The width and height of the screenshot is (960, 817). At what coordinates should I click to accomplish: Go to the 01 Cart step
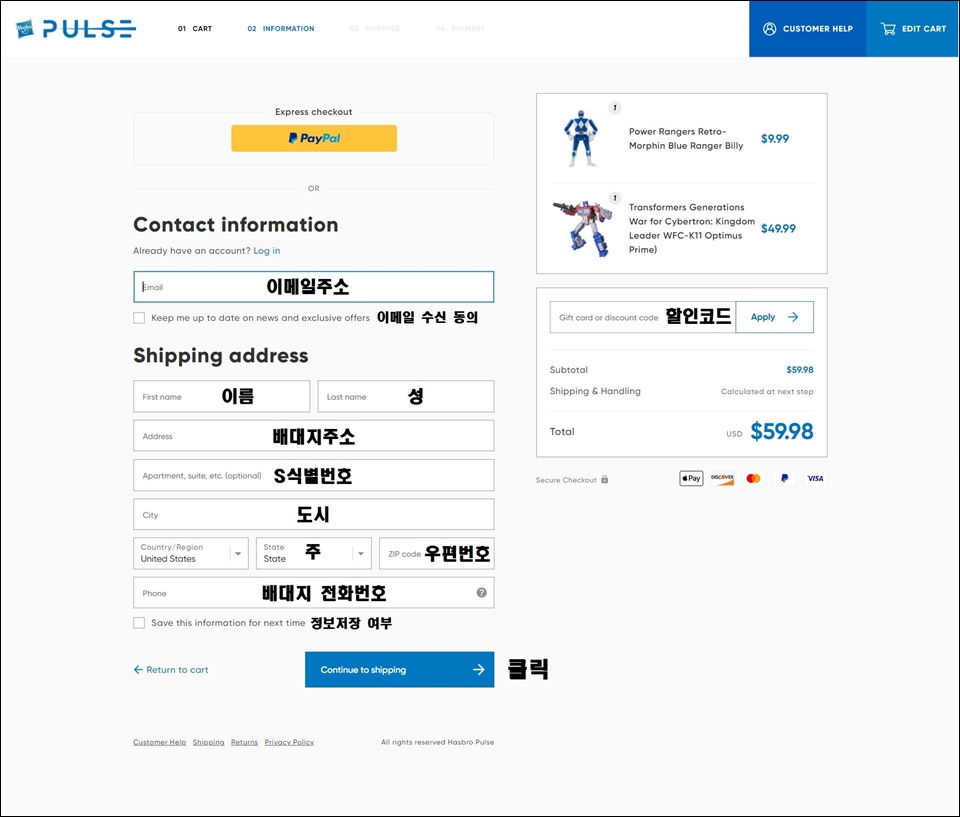[x=195, y=28]
